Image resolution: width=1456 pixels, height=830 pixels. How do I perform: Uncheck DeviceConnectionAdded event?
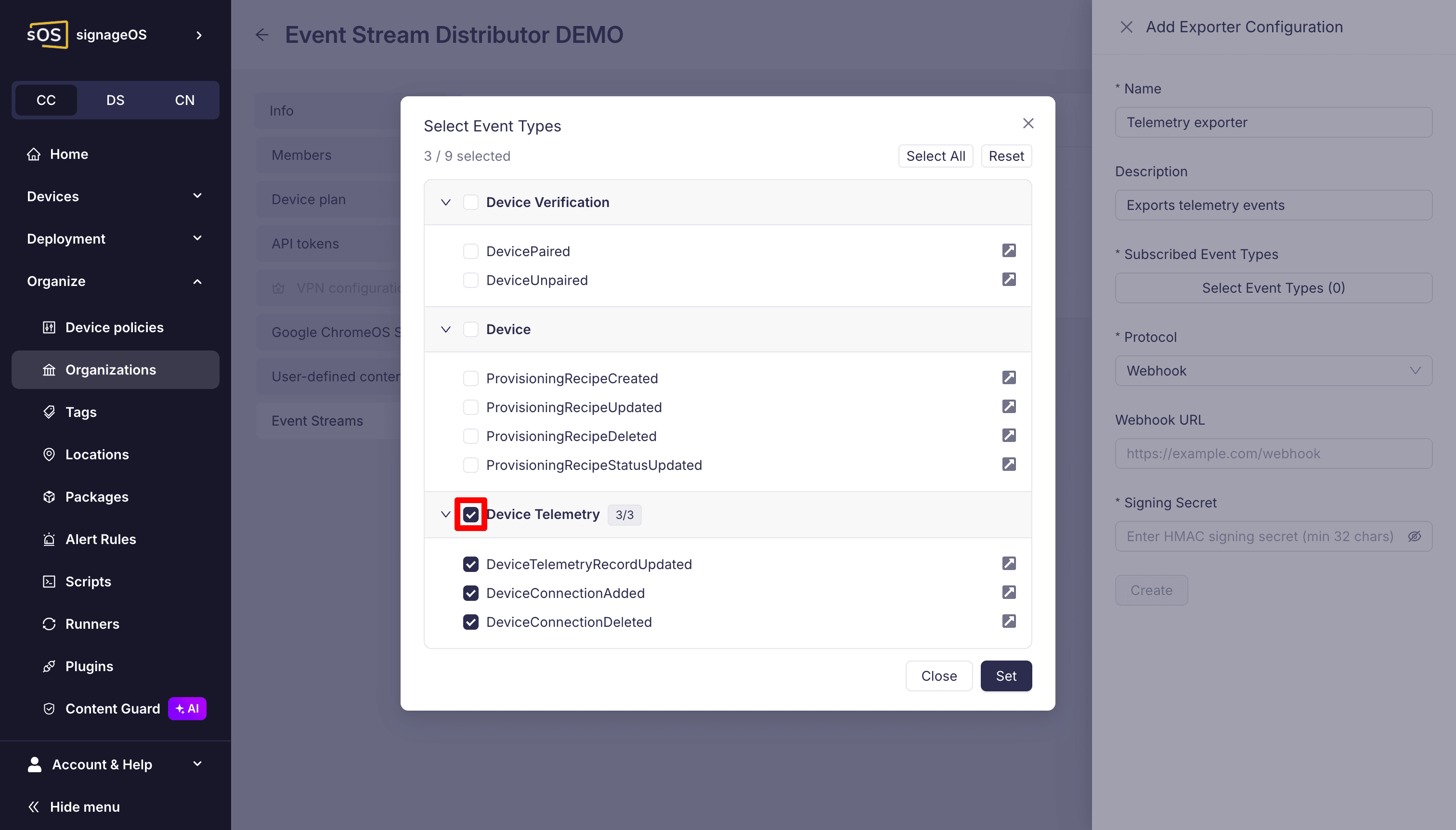pyautogui.click(x=470, y=594)
